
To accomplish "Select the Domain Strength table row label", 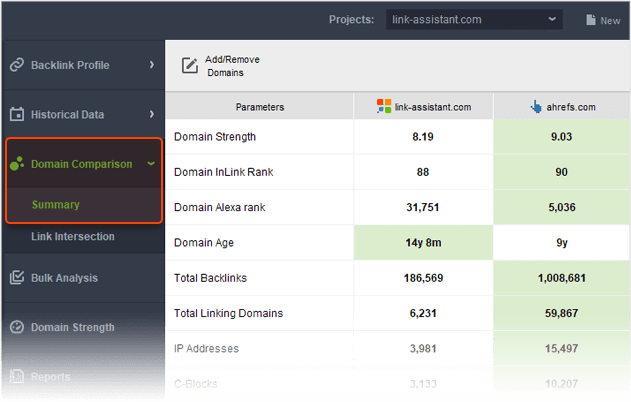I will [215, 137].
